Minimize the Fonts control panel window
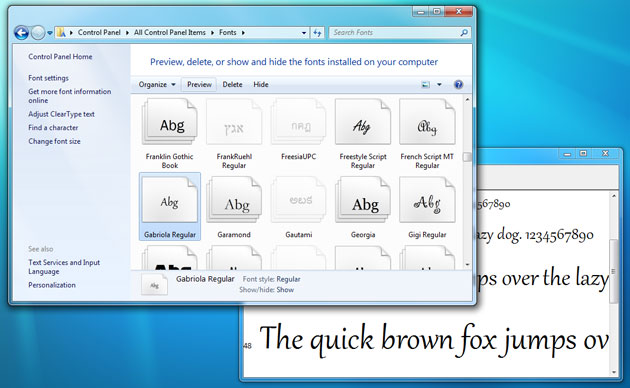Screen dimensions: 630x388 pos(420,12)
